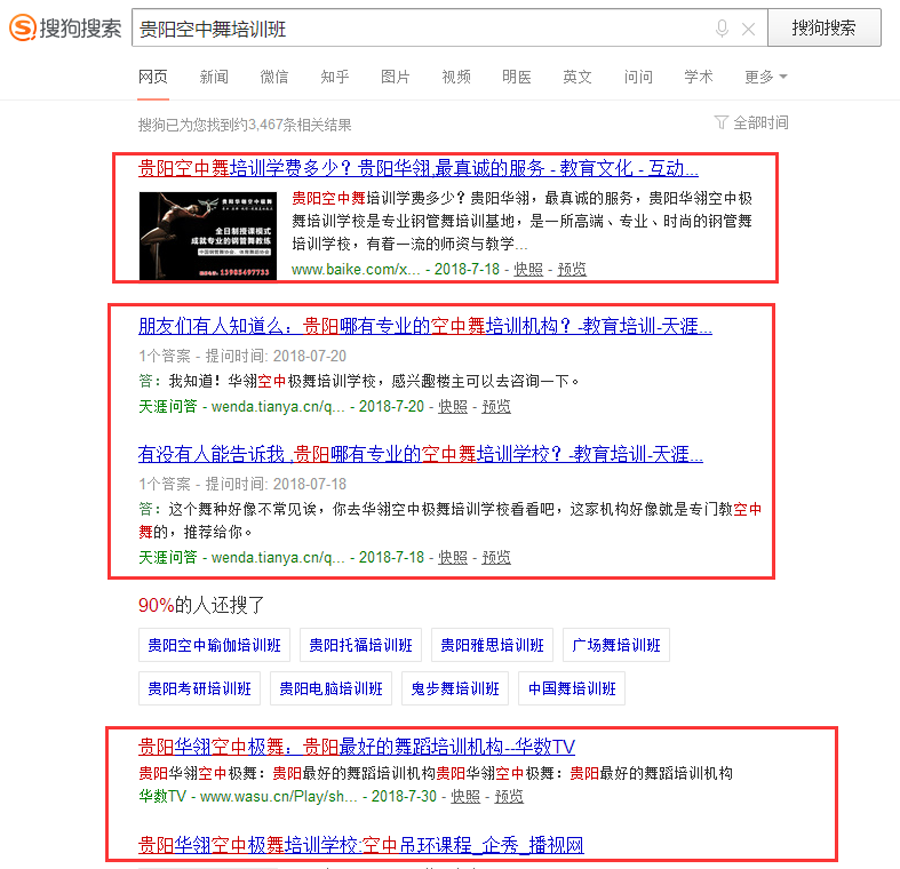The height and width of the screenshot is (869, 900).
Task: Click 天涯问答 source of 2018-7-20 result
Action: click(x=168, y=407)
